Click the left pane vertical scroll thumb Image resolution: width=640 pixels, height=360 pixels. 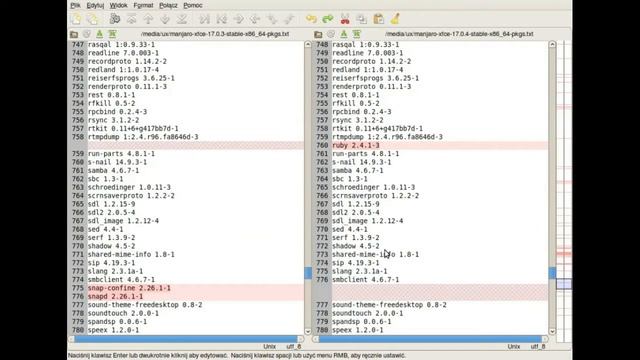click(308, 273)
